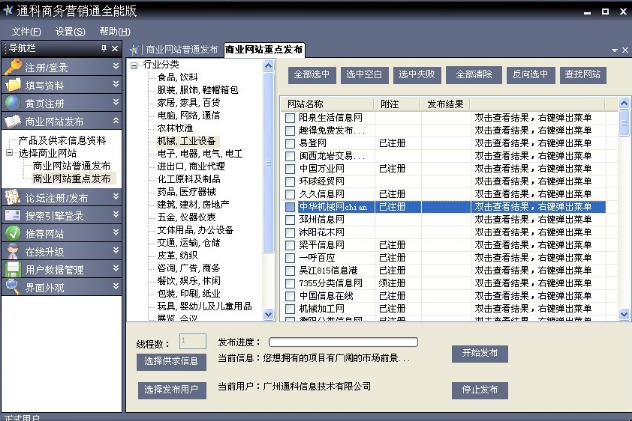The height and width of the screenshot is (421, 632).
Task: Click the folder icon beside 填写资料
Action: (x=12, y=85)
